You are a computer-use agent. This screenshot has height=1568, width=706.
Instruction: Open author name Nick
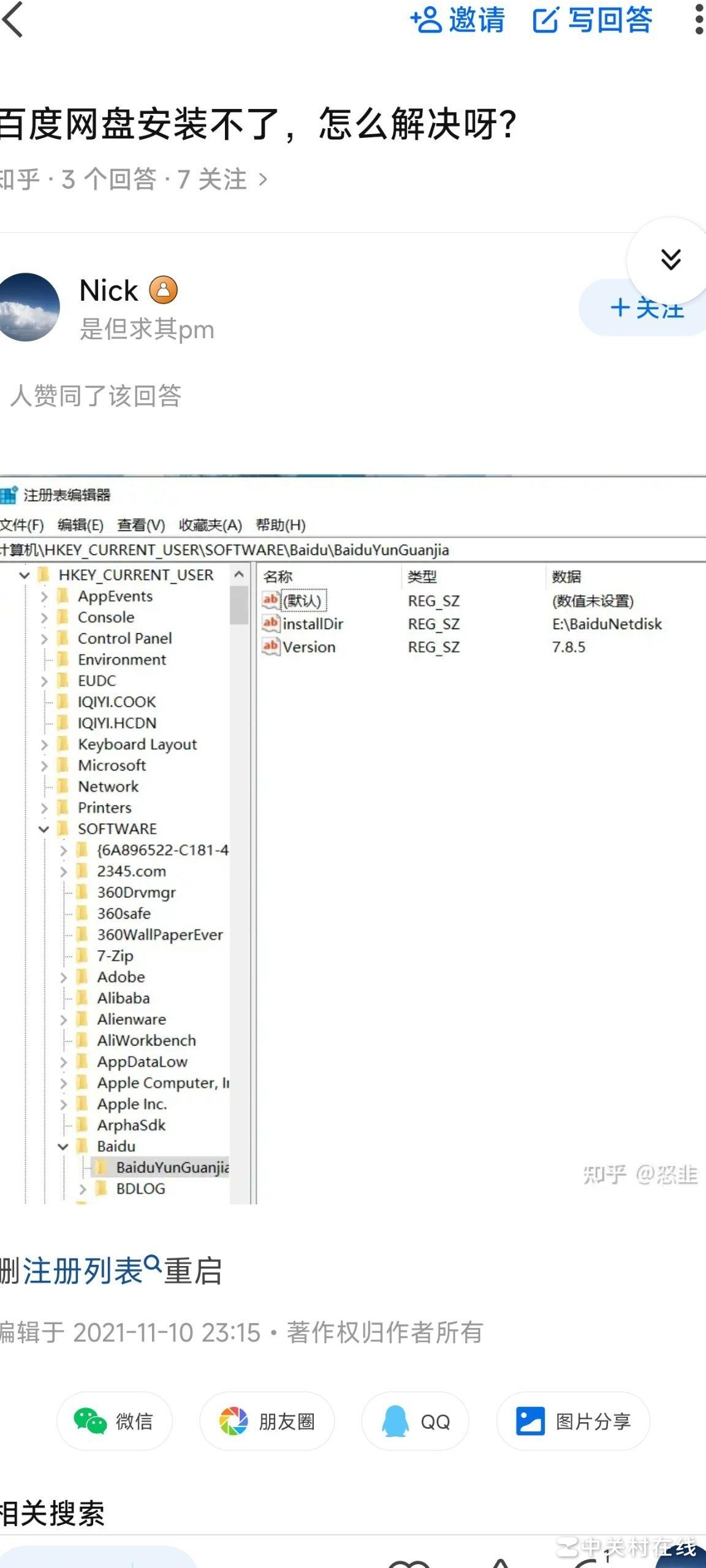109,290
